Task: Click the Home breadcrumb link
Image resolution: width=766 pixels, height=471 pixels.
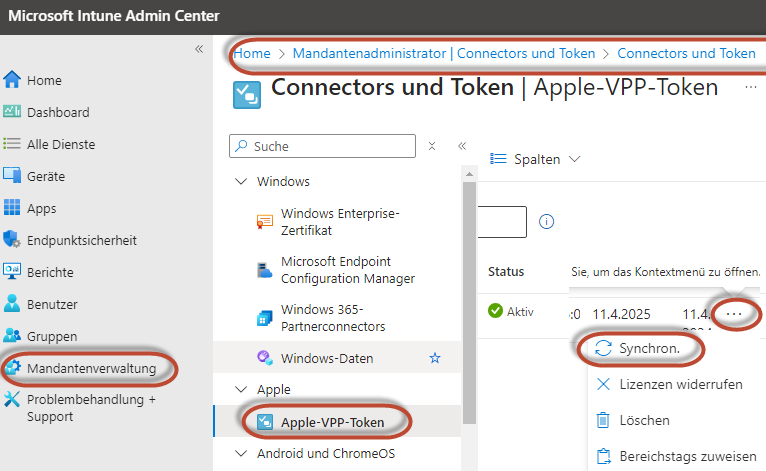Action: 252,53
